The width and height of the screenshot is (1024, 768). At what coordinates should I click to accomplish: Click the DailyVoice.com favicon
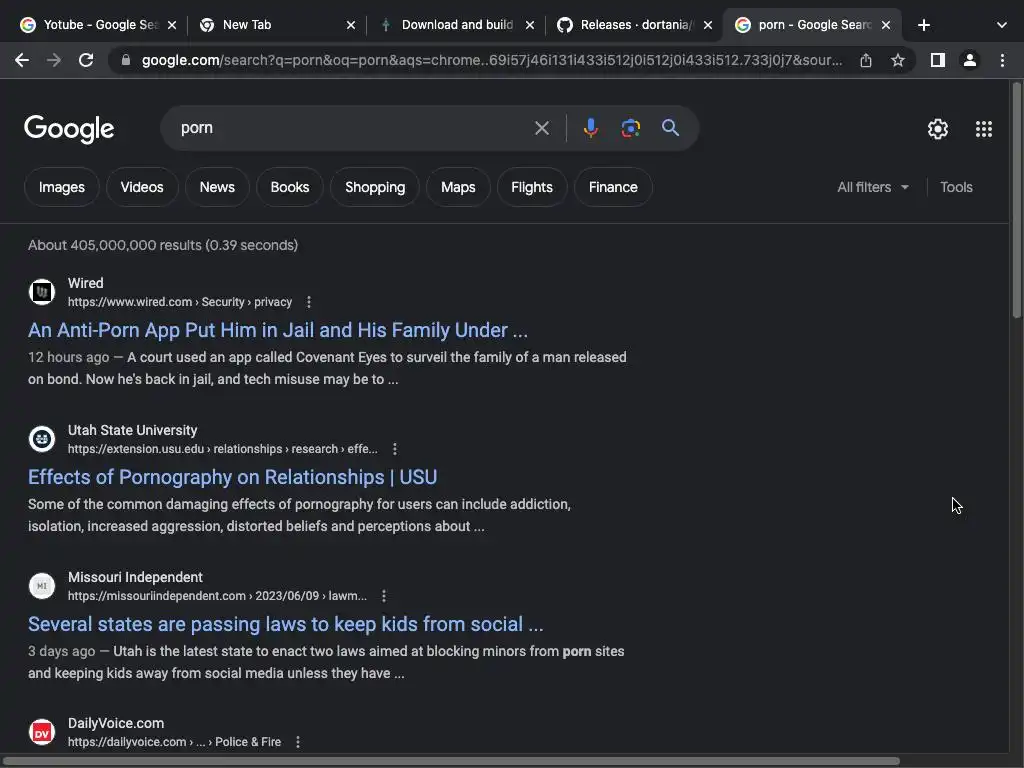(42, 732)
